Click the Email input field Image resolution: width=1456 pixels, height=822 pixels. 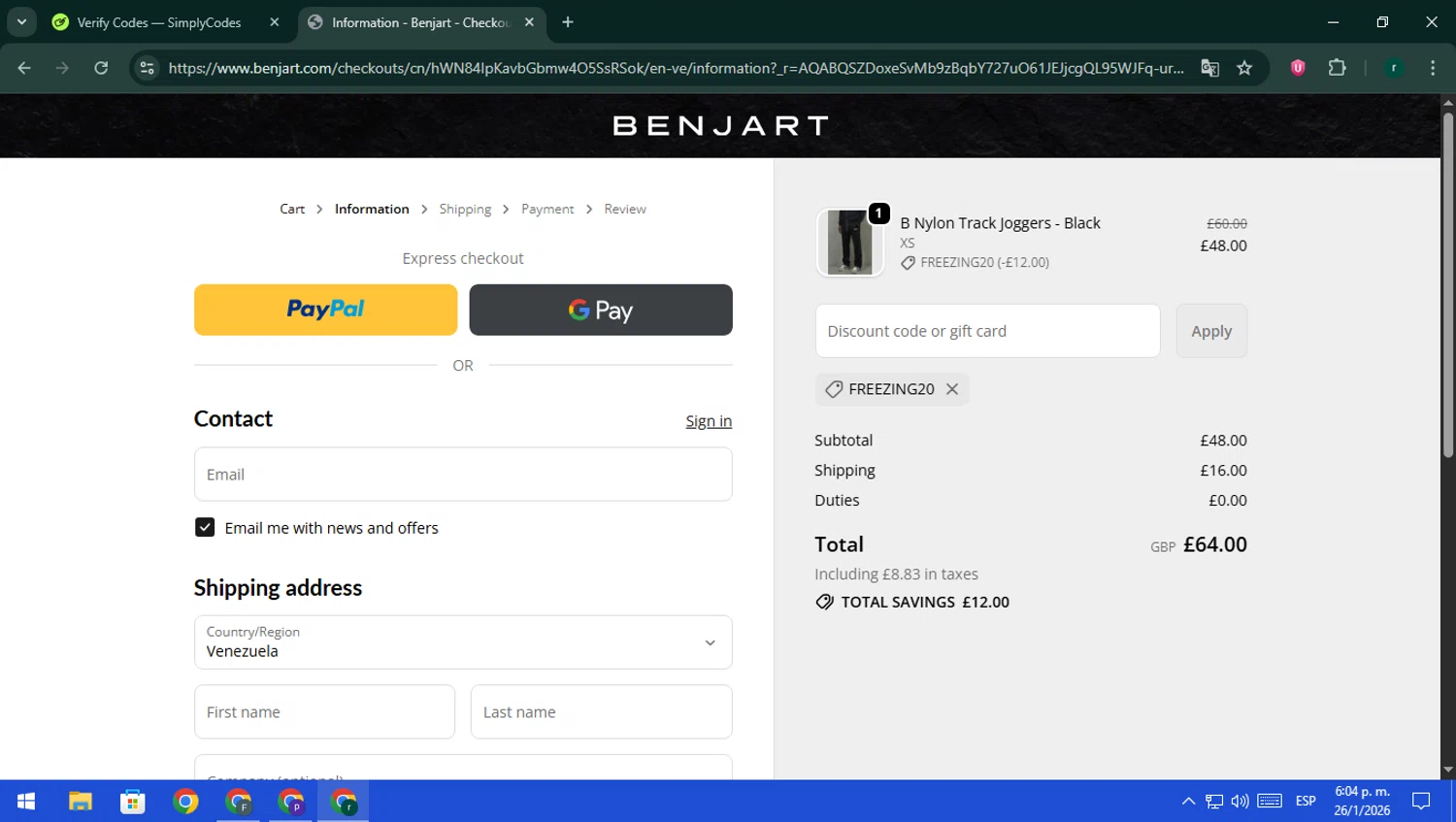(463, 475)
